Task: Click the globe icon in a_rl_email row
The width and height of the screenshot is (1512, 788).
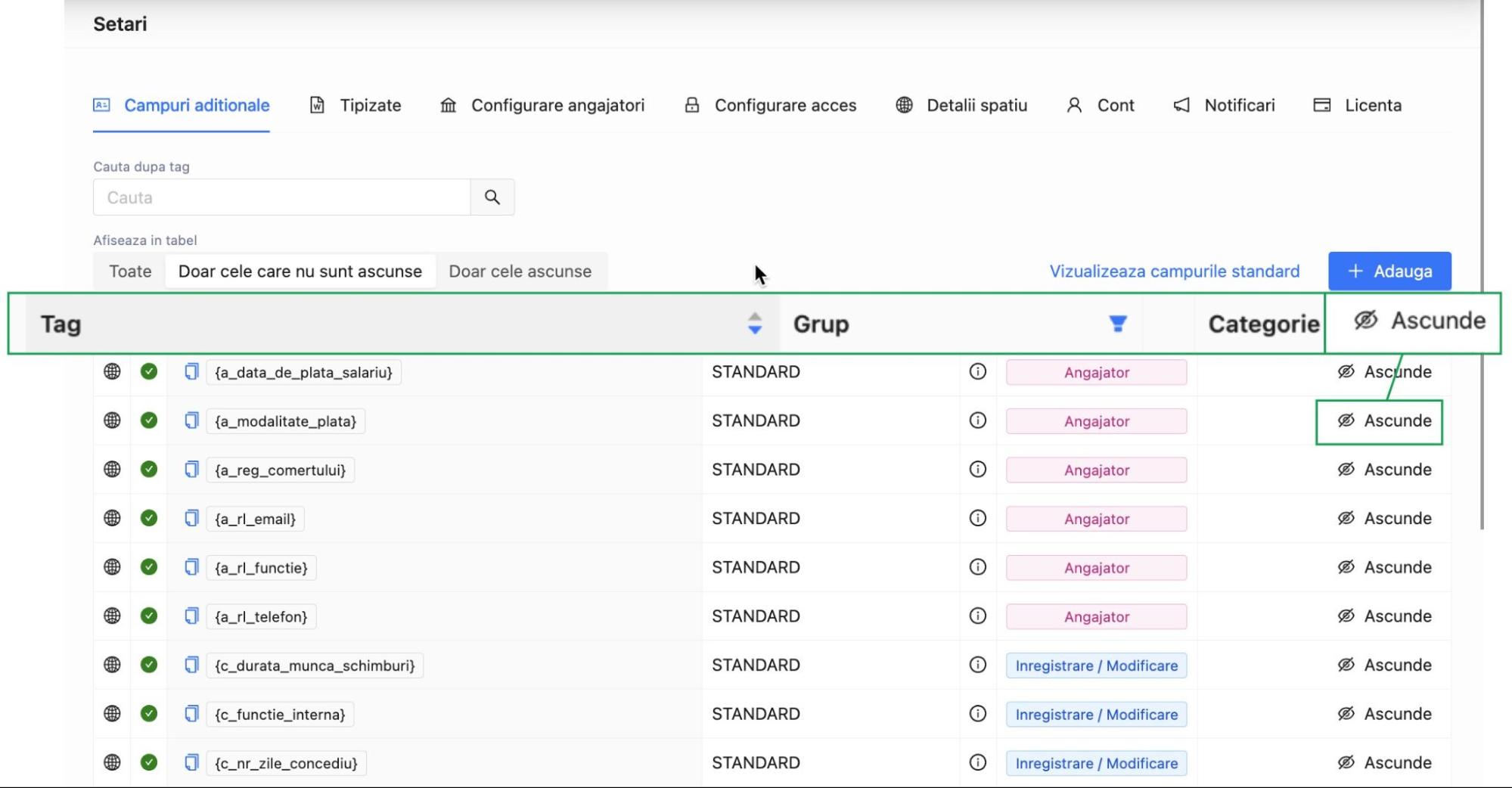Action: (x=112, y=518)
